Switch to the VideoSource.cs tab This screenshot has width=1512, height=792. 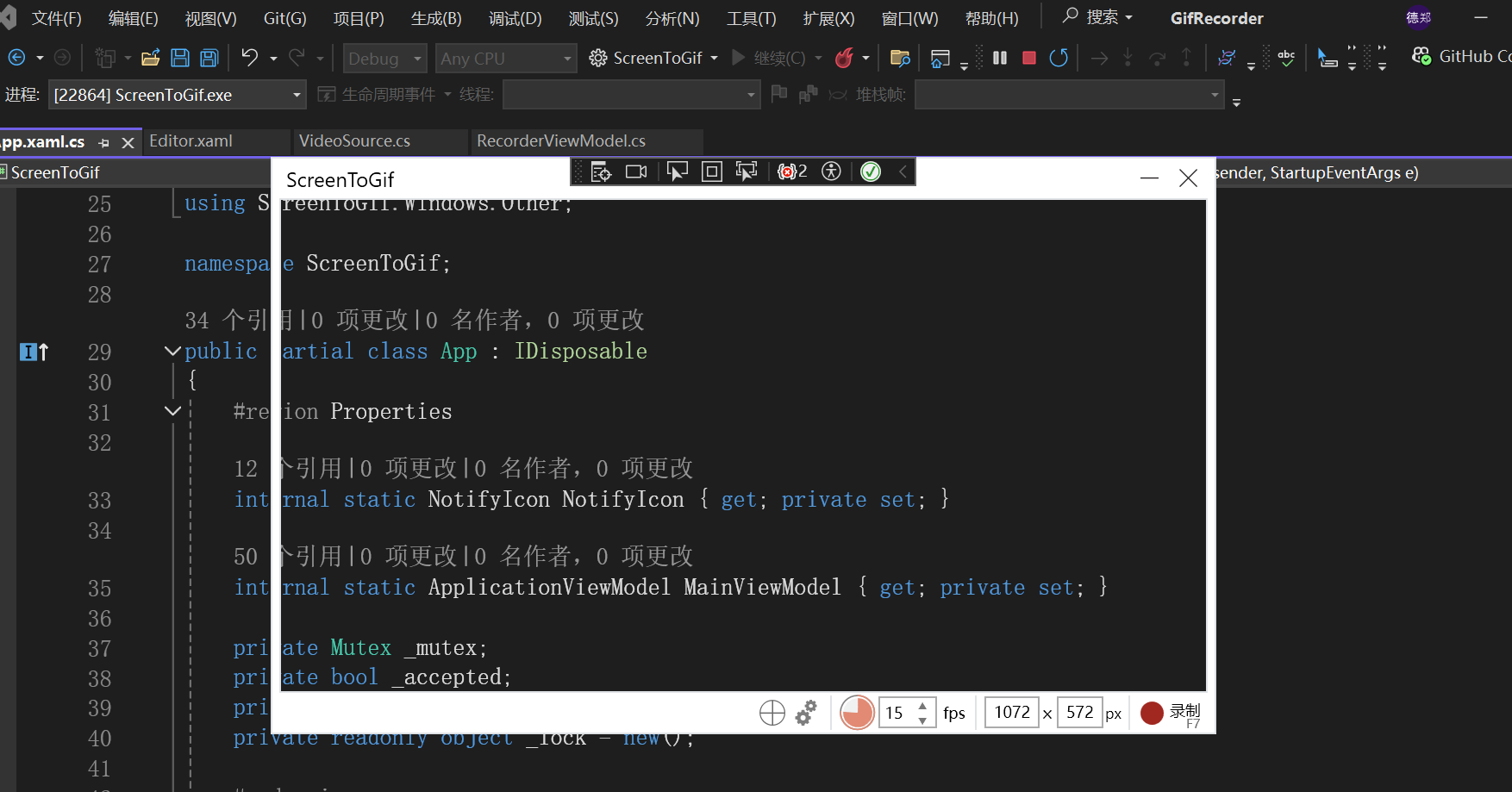pos(354,141)
